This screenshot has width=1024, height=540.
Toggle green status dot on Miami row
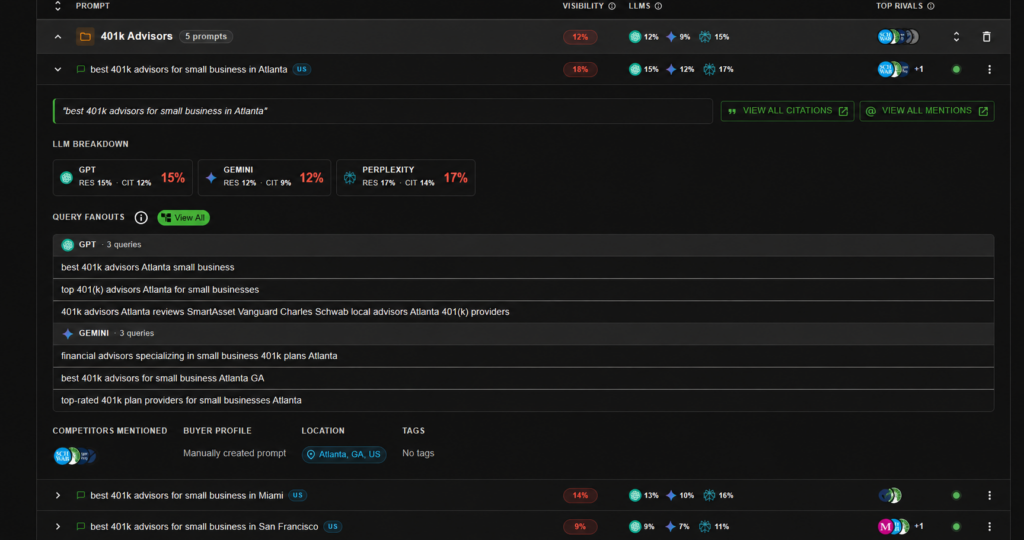point(956,496)
